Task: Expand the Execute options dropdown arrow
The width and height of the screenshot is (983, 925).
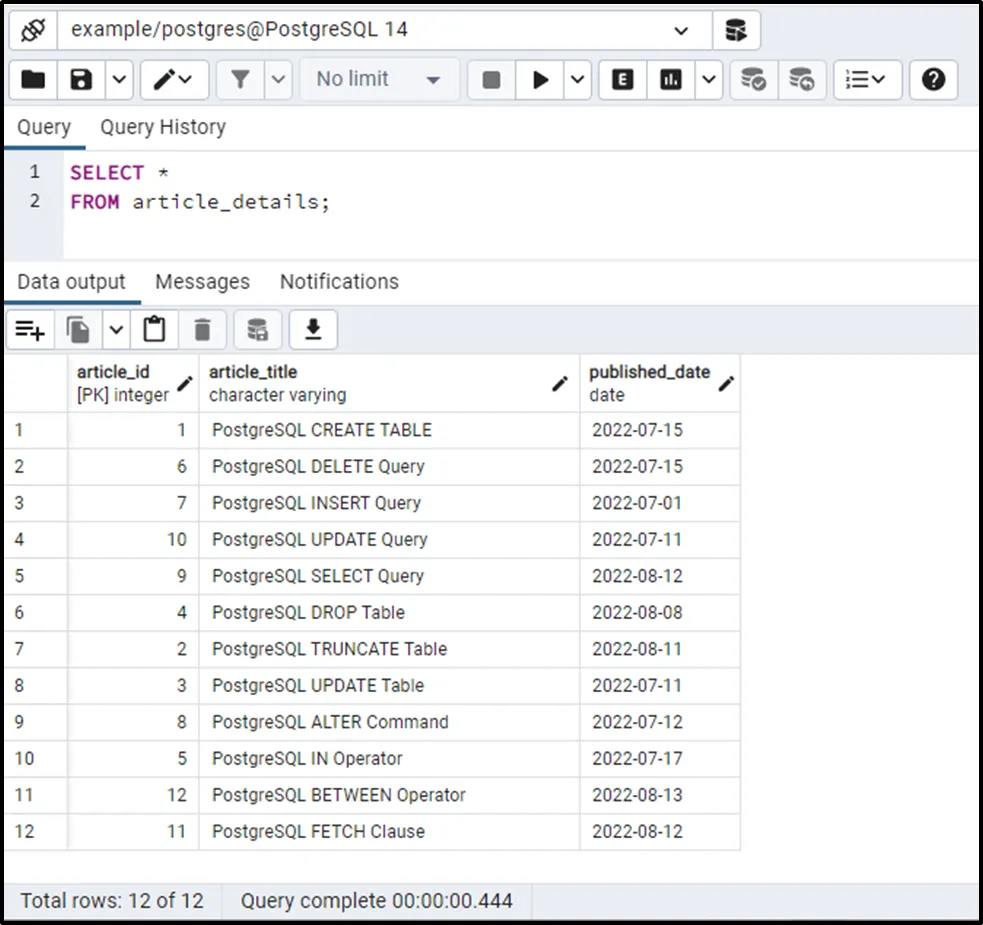Action: point(578,80)
